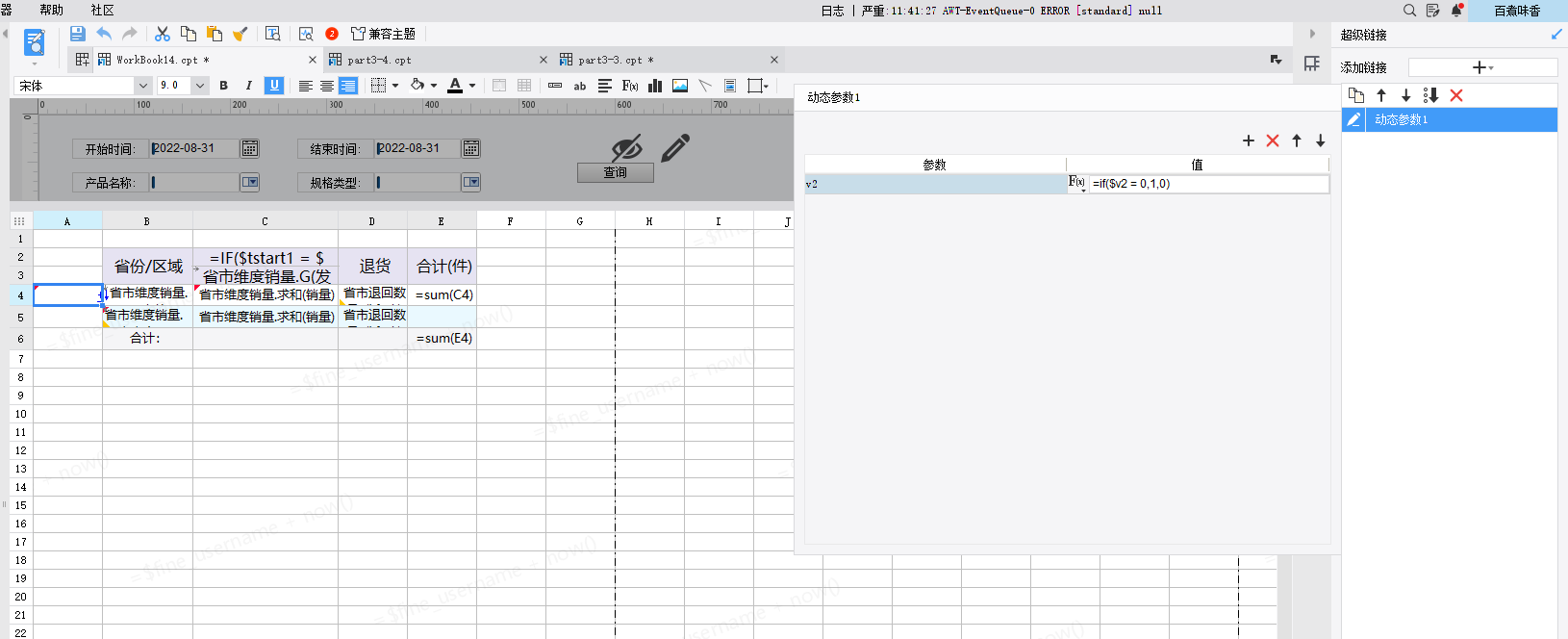Image resolution: width=1568 pixels, height=639 pixels.
Task: Cut selection with the scissors icon
Action: 163,34
